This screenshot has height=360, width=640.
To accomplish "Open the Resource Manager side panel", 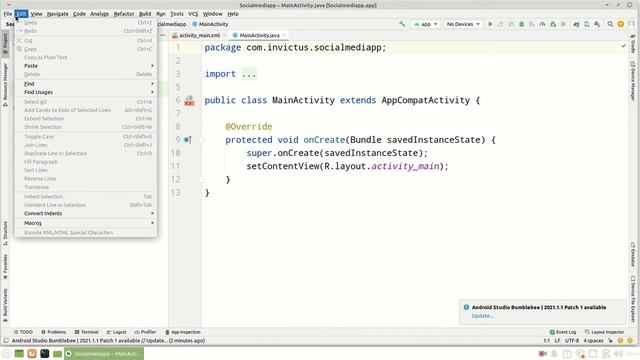I will point(5,84).
